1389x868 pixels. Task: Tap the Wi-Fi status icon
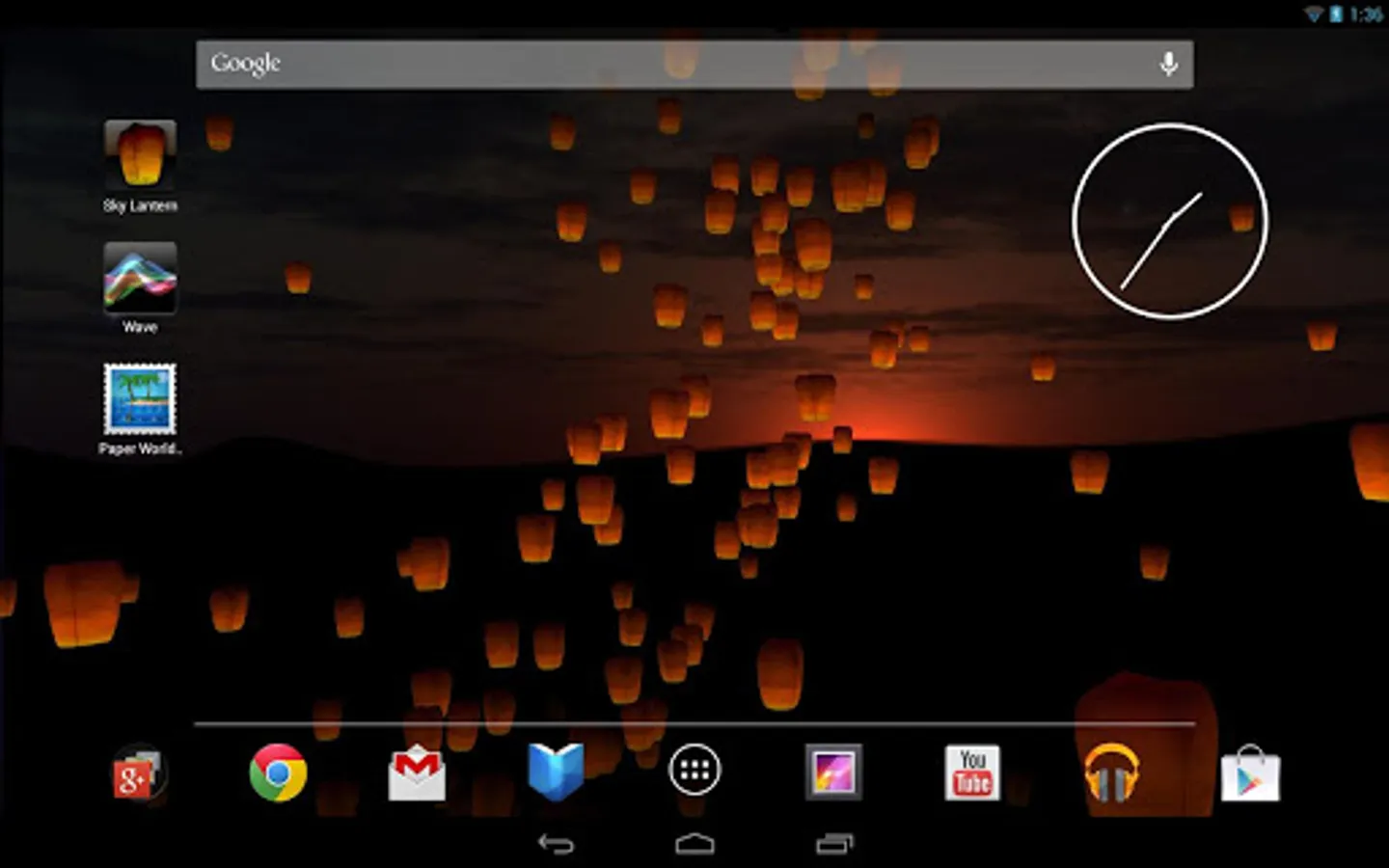(1314, 14)
